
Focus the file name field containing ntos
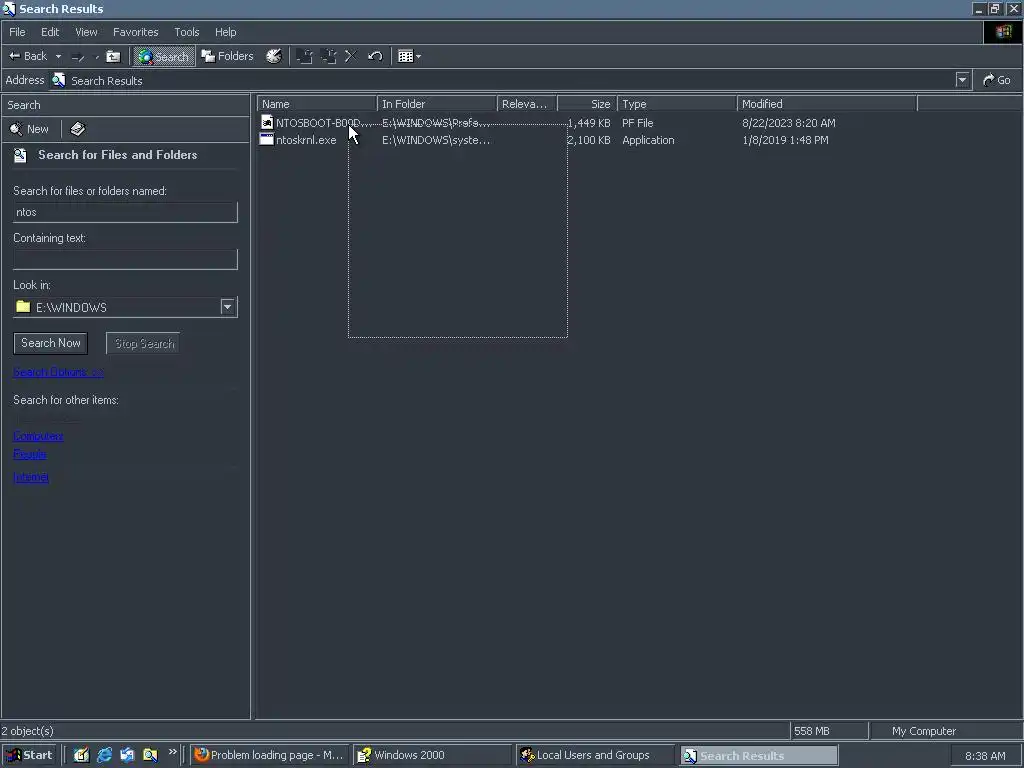125,212
